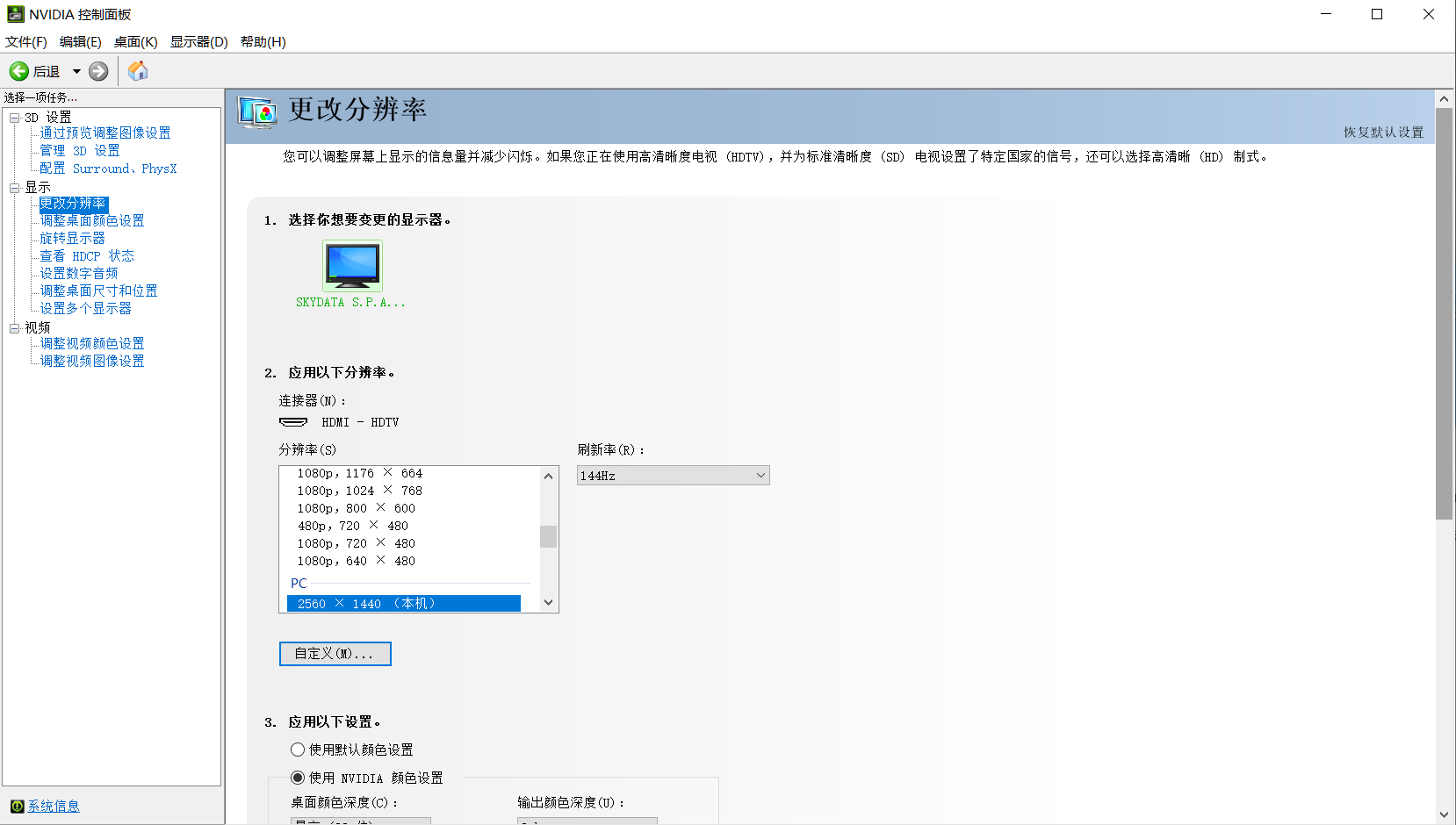Collapse the 3D 设置 tree node

14,118
